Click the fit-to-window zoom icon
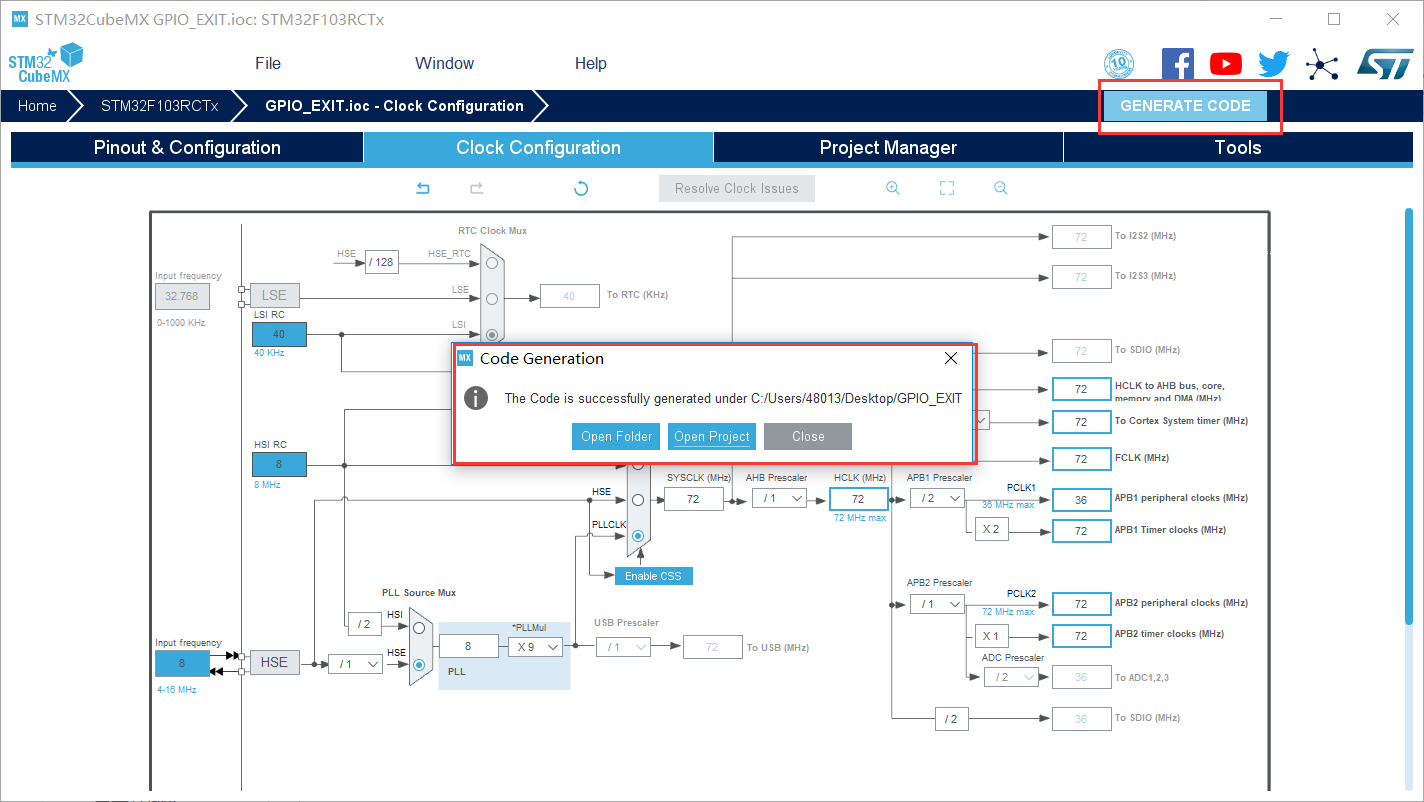The height and width of the screenshot is (802, 1424). tap(947, 188)
